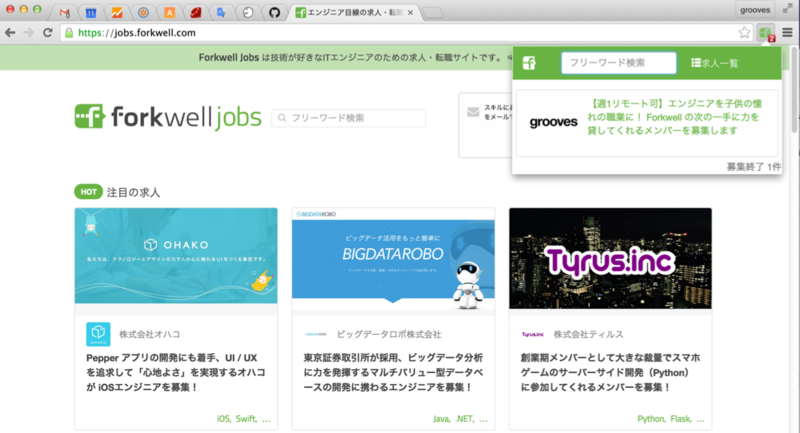This screenshot has height=433, width=800.
Task: Enter fullscreen with the expand arrows icon
Action: click(x=787, y=9)
